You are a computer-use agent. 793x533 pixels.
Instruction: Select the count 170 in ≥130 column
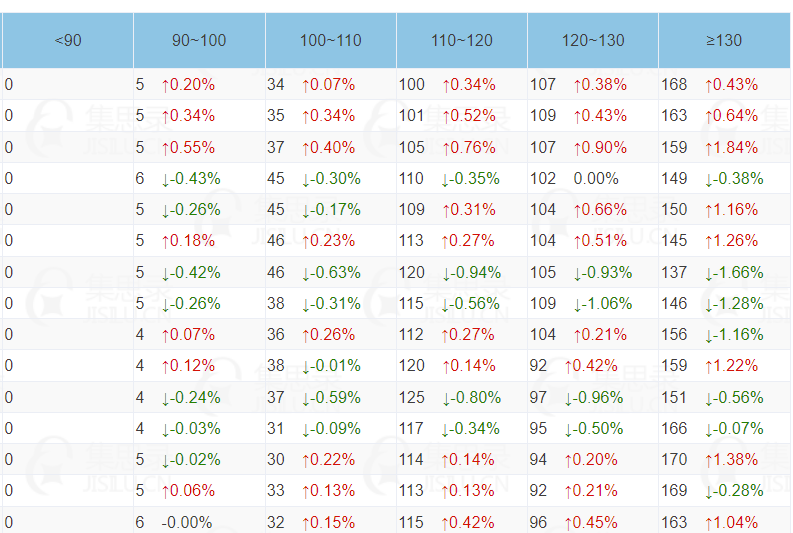pyautogui.click(x=674, y=459)
